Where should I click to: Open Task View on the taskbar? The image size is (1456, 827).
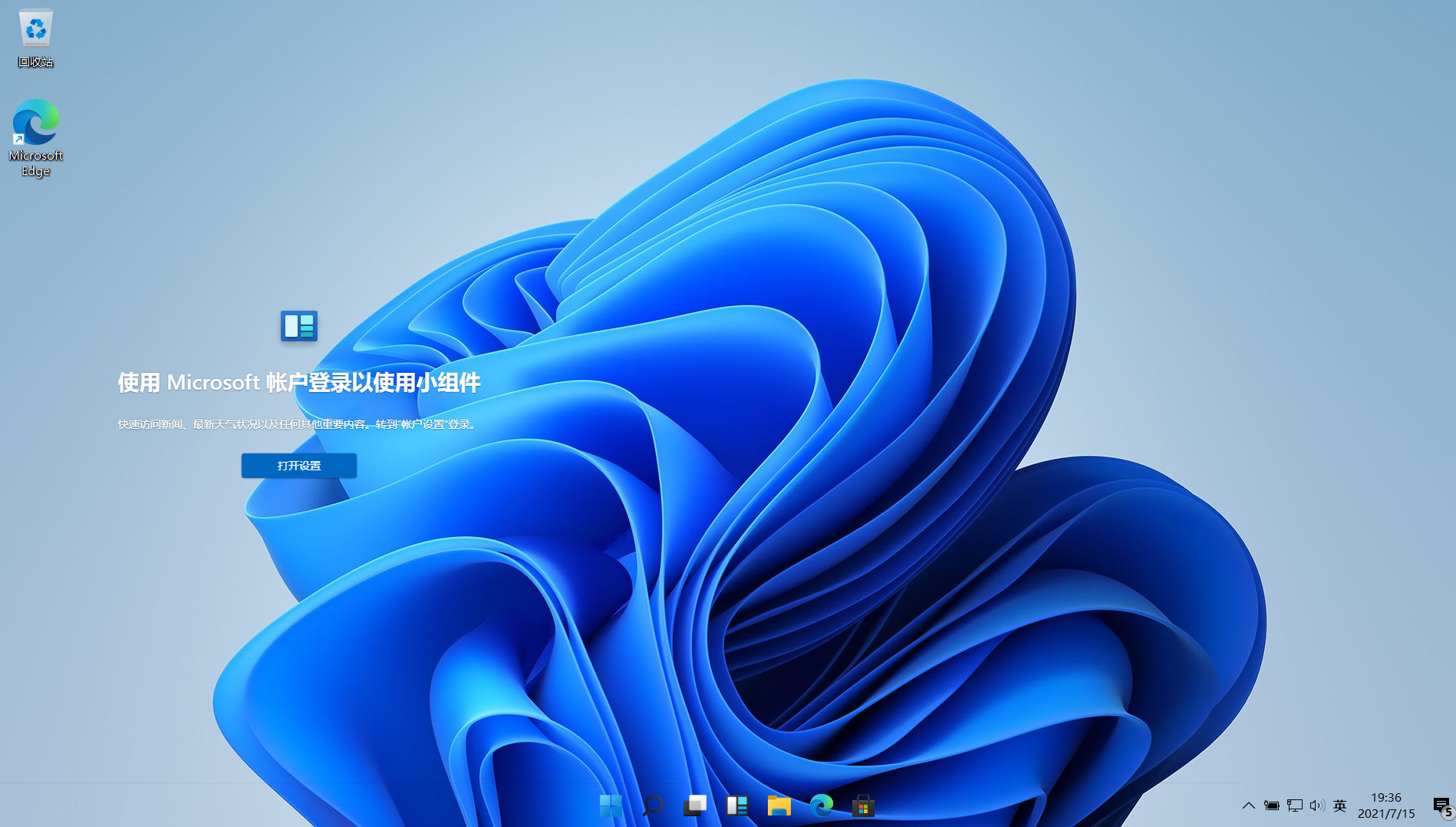pyautogui.click(x=695, y=806)
